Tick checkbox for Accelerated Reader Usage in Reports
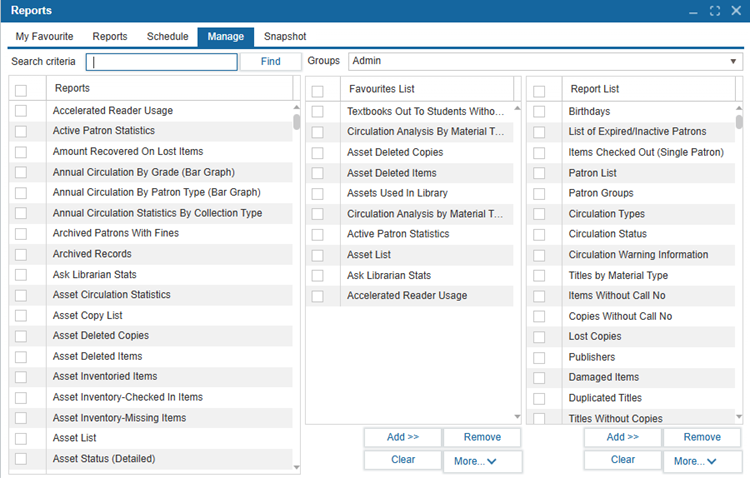The width and height of the screenshot is (750, 478). pos(21,111)
